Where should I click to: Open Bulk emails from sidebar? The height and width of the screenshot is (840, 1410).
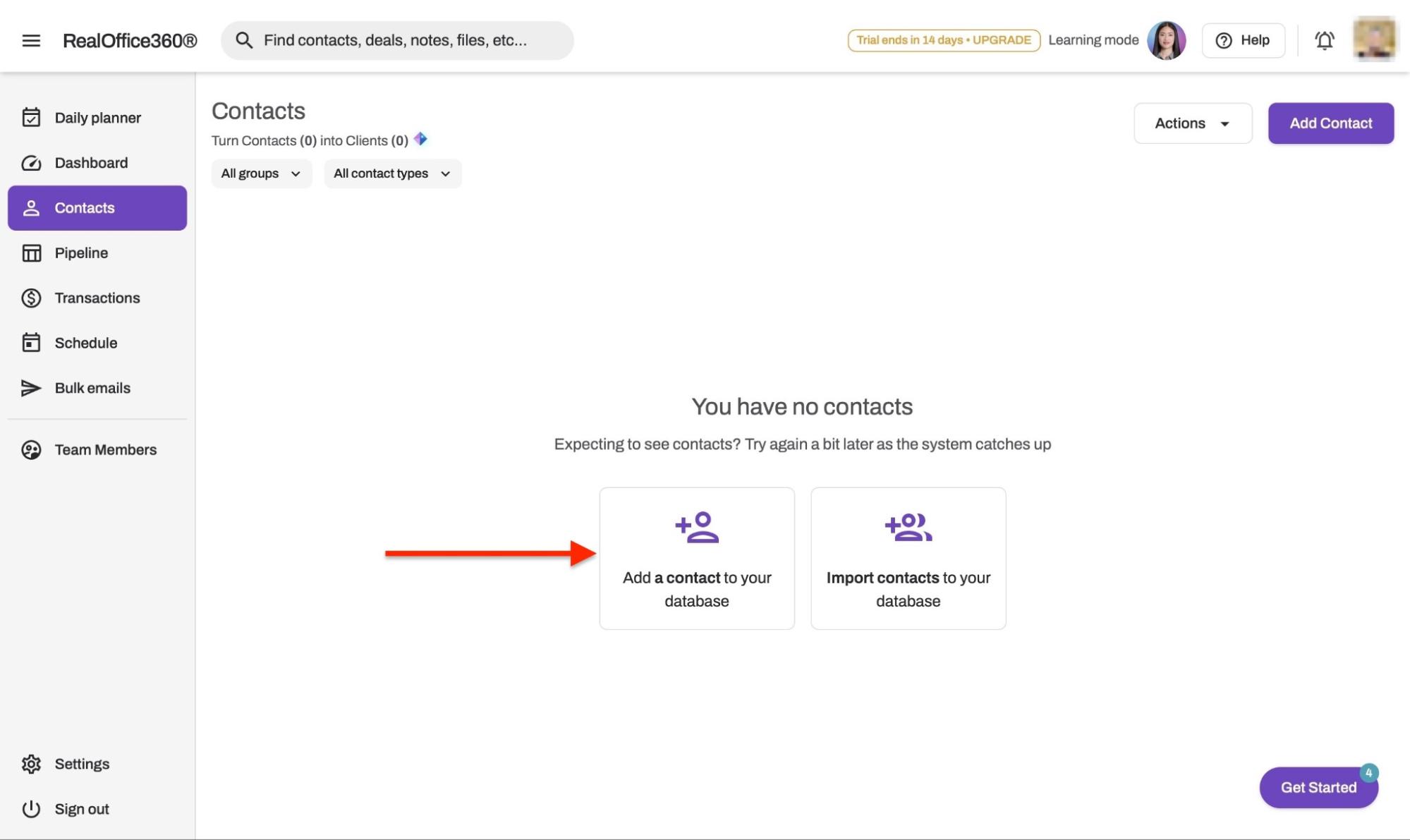click(92, 388)
